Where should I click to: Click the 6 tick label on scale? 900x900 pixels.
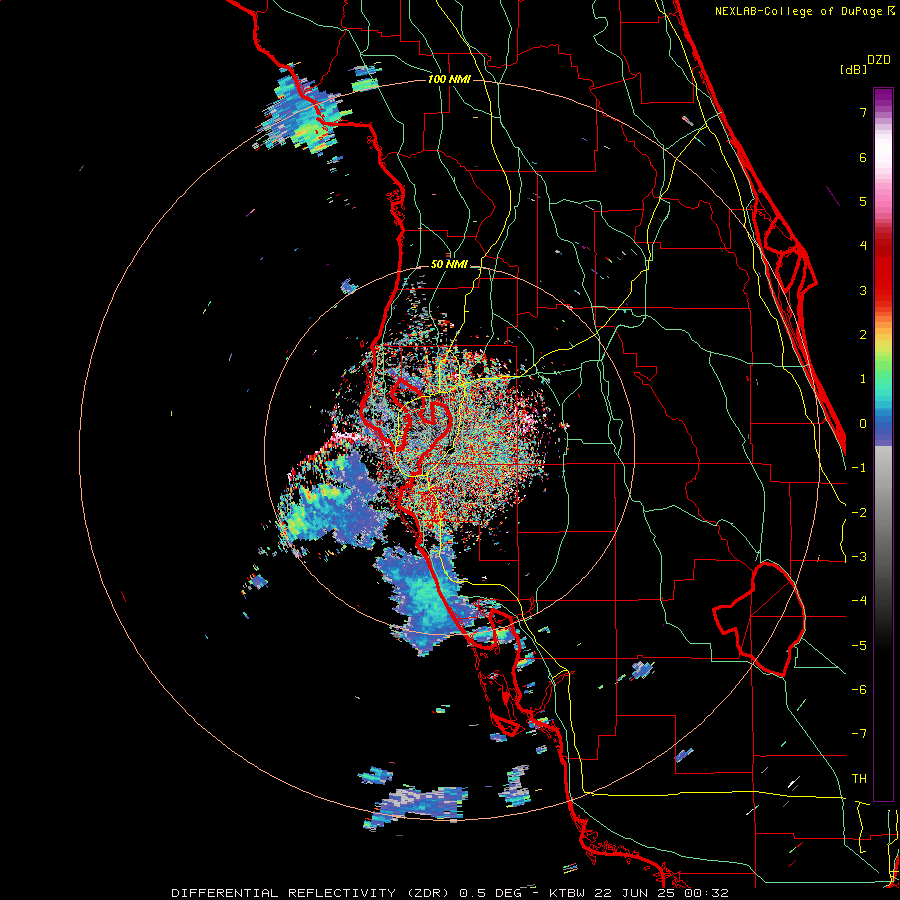pos(863,157)
